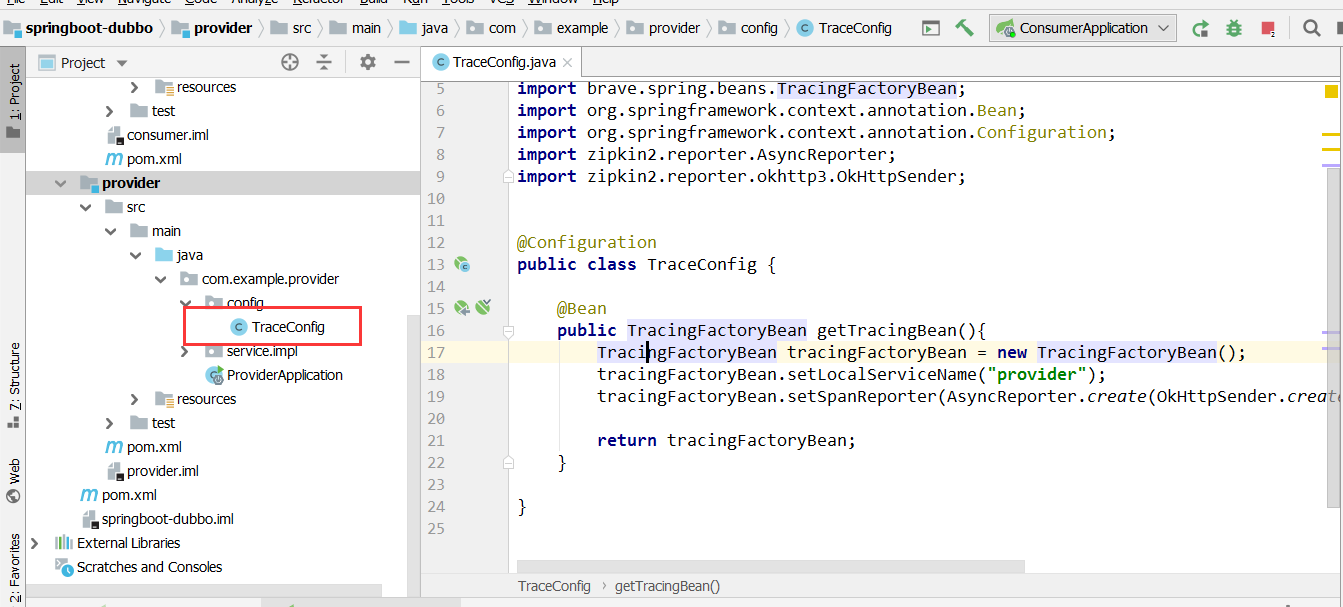Click the @Configuration annotation text

click(587, 243)
